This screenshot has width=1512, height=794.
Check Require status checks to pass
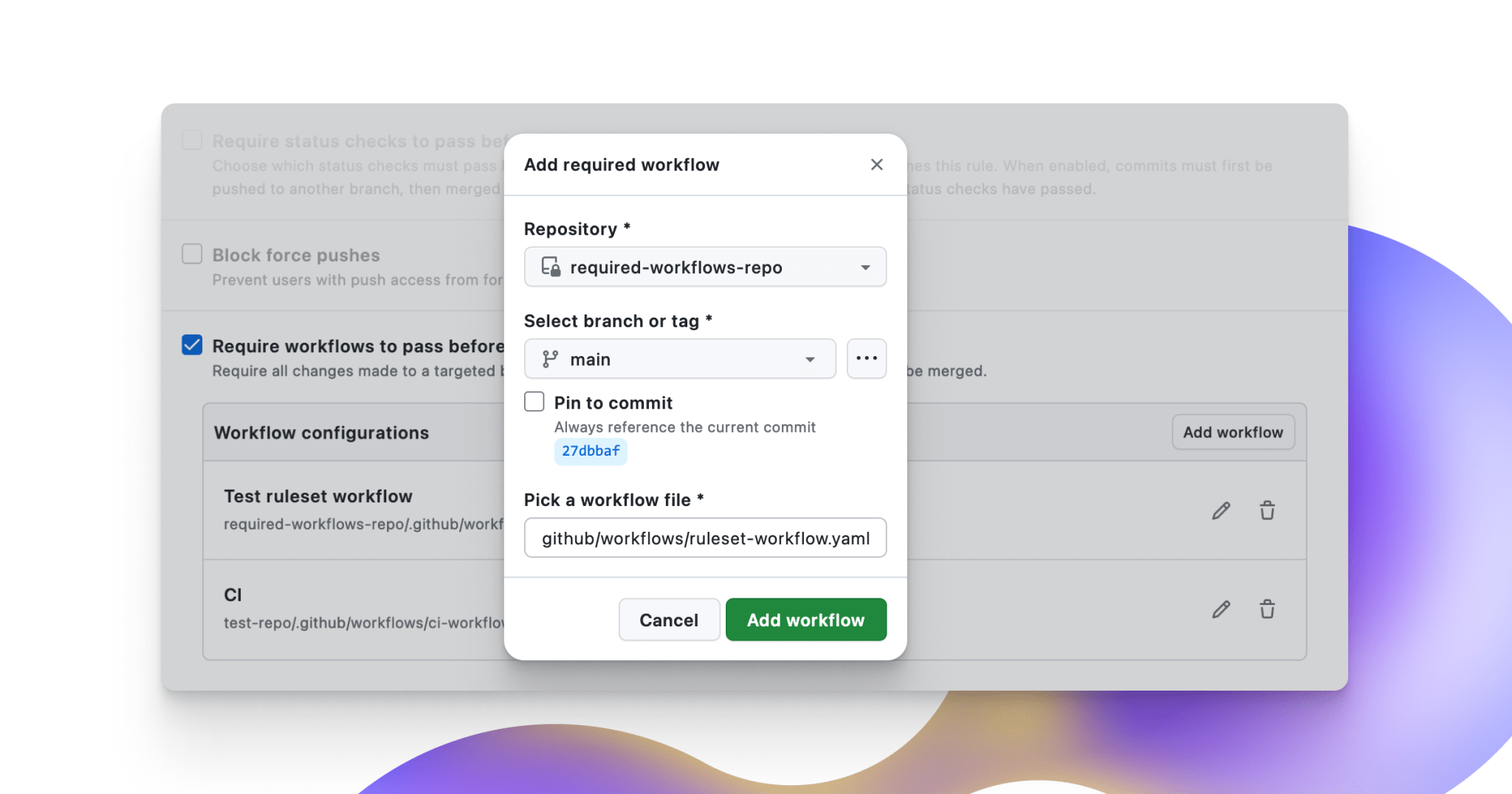[x=191, y=140]
